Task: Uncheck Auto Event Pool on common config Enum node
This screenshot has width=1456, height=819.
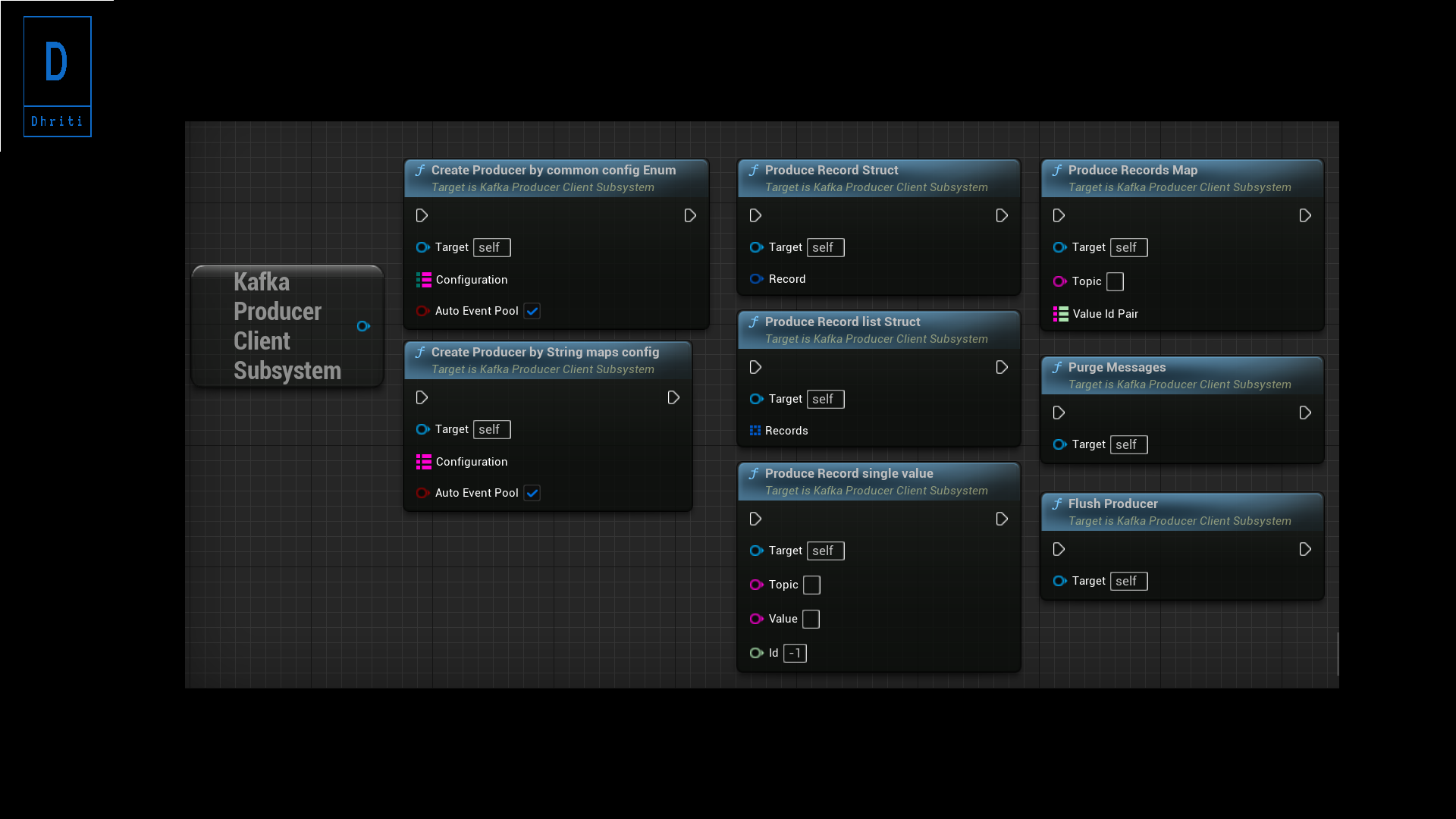Action: pos(532,311)
